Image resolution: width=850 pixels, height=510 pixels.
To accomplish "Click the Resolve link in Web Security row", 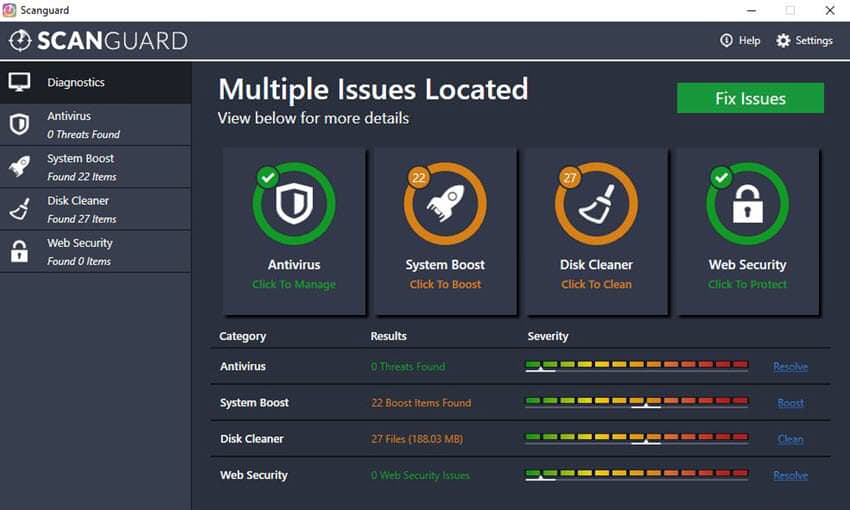I will point(790,476).
